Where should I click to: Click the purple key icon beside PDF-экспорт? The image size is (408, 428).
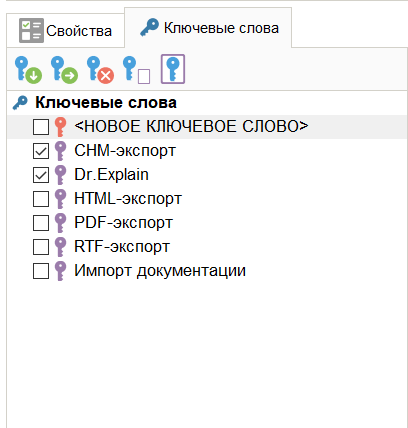pos(60,223)
